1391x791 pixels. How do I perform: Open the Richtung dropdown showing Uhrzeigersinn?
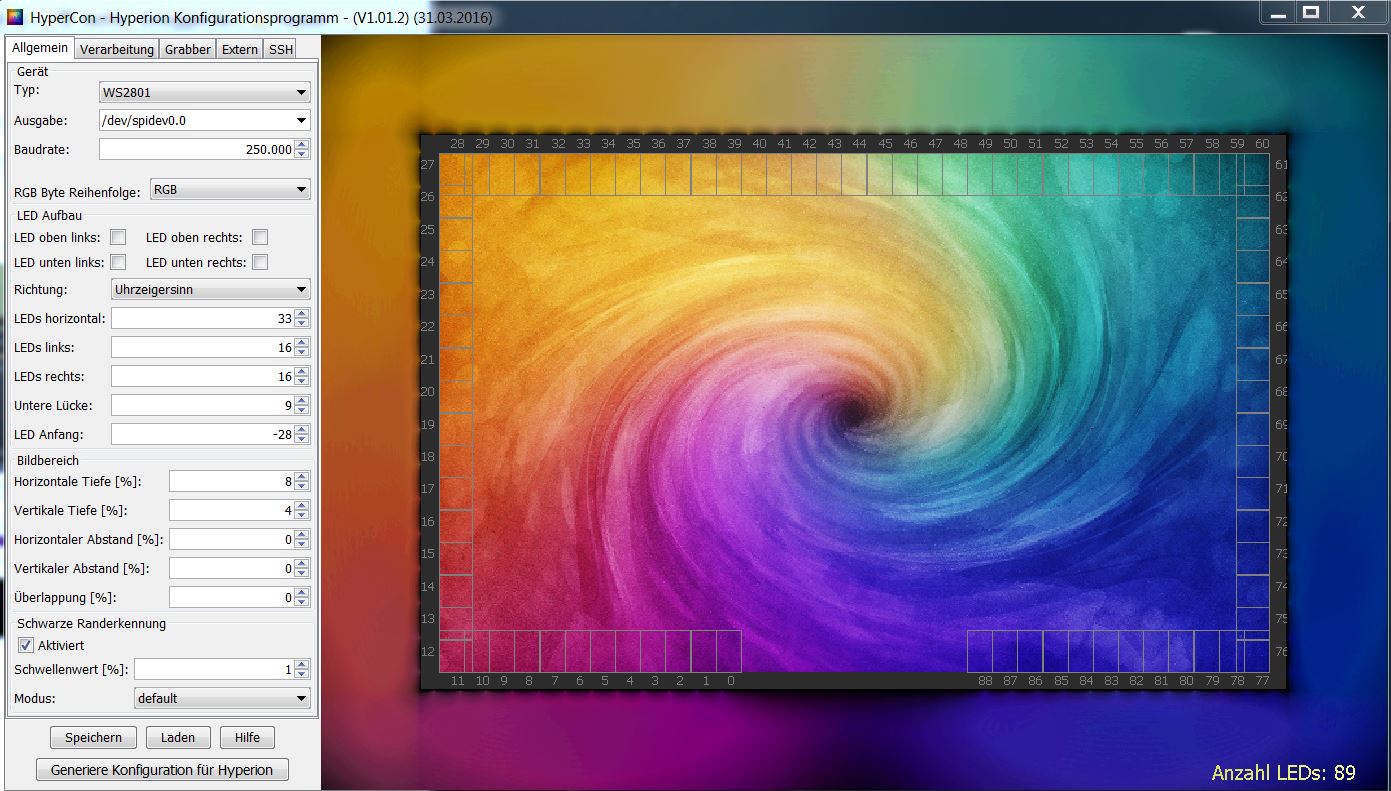point(210,289)
